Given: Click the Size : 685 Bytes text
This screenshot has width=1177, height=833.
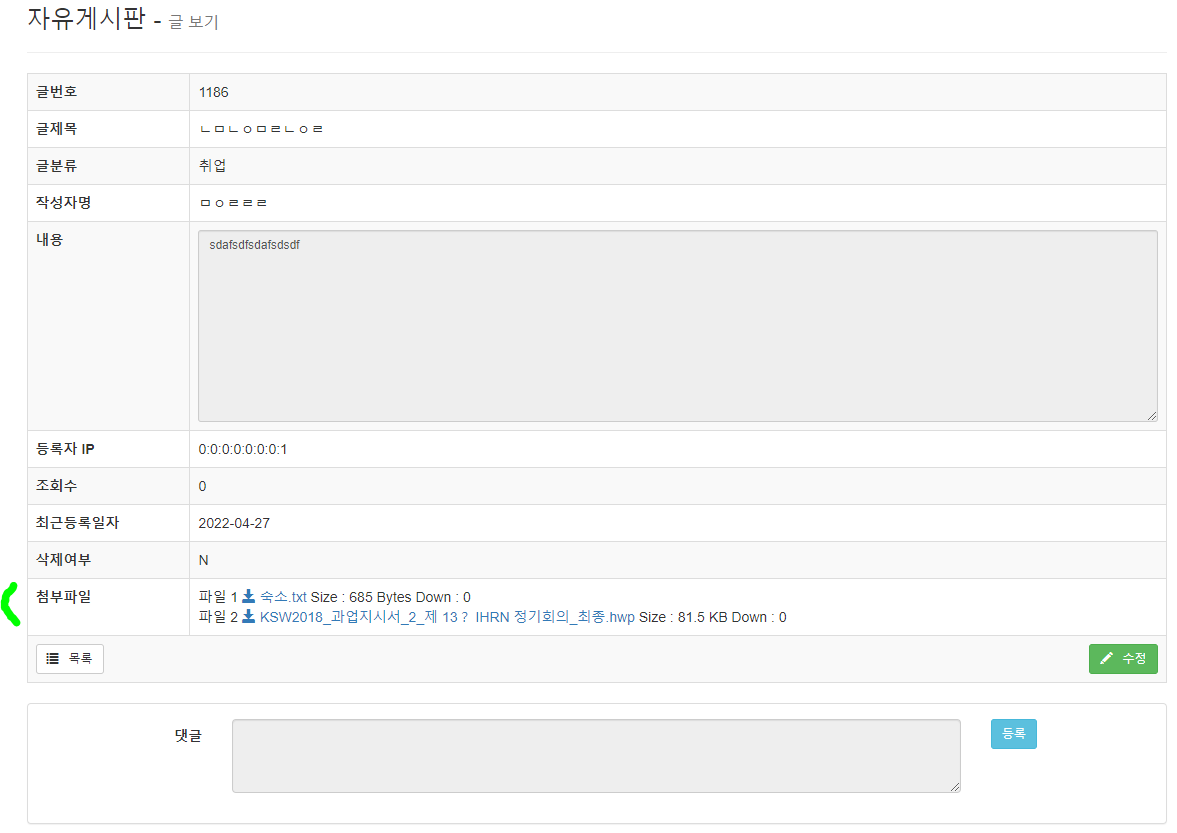Looking at the screenshot, I should click(363, 597).
